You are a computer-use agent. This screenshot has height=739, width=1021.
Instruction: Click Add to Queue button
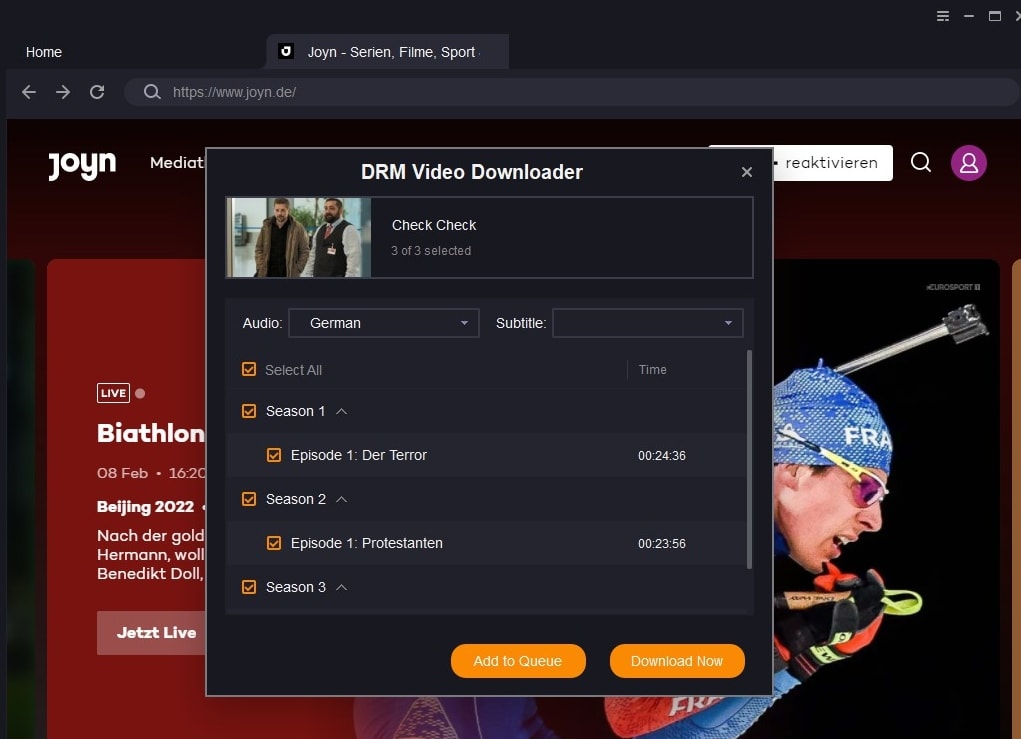coord(518,661)
